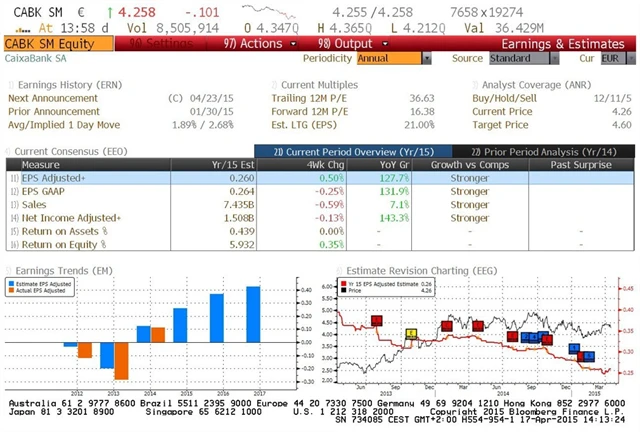Image resolution: width=640 pixels, height=432 pixels.
Task: Click the Earnings History (ERN) section icon
Action: [12, 85]
